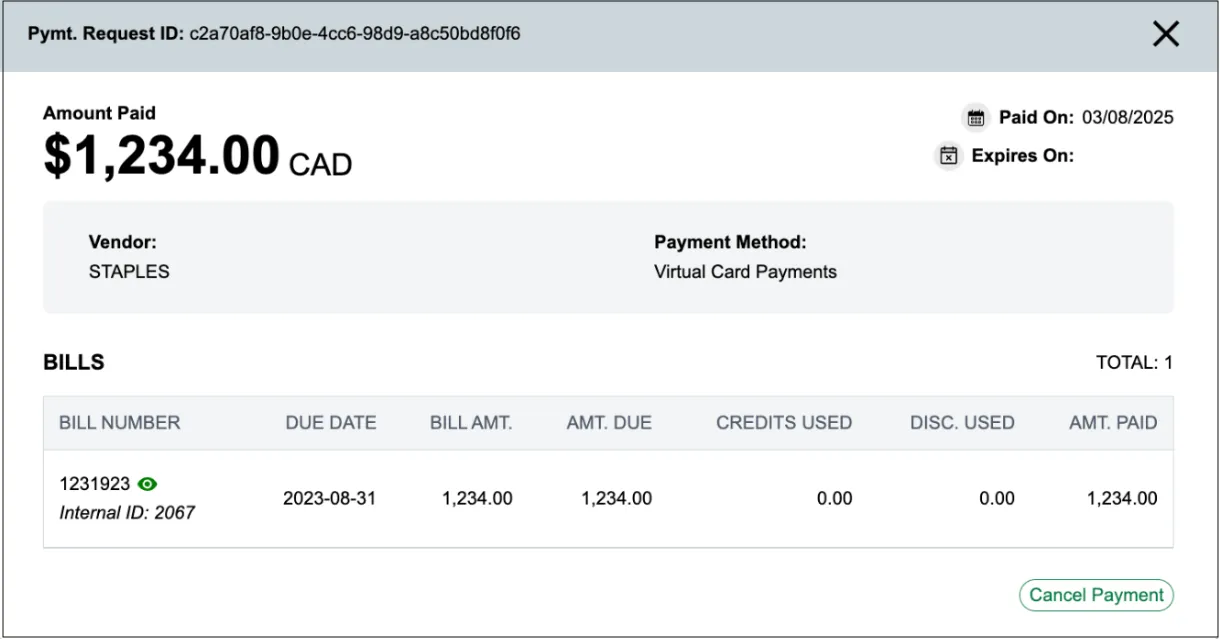This screenshot has height=639, width=1220.
Task: Click the calendar icon next to Paid On
Action: coord(976,118)
